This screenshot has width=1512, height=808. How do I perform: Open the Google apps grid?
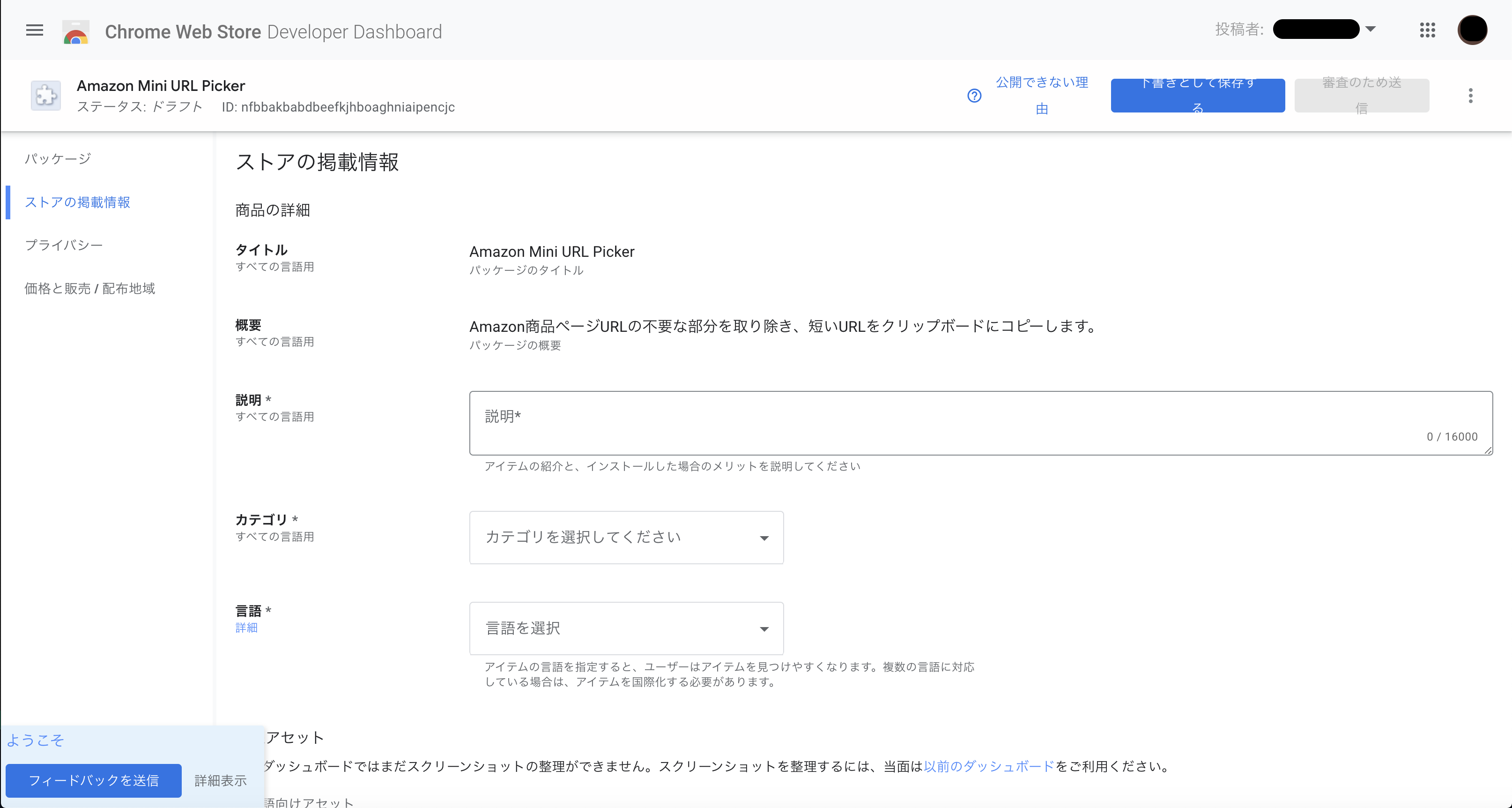(1428, 30)
